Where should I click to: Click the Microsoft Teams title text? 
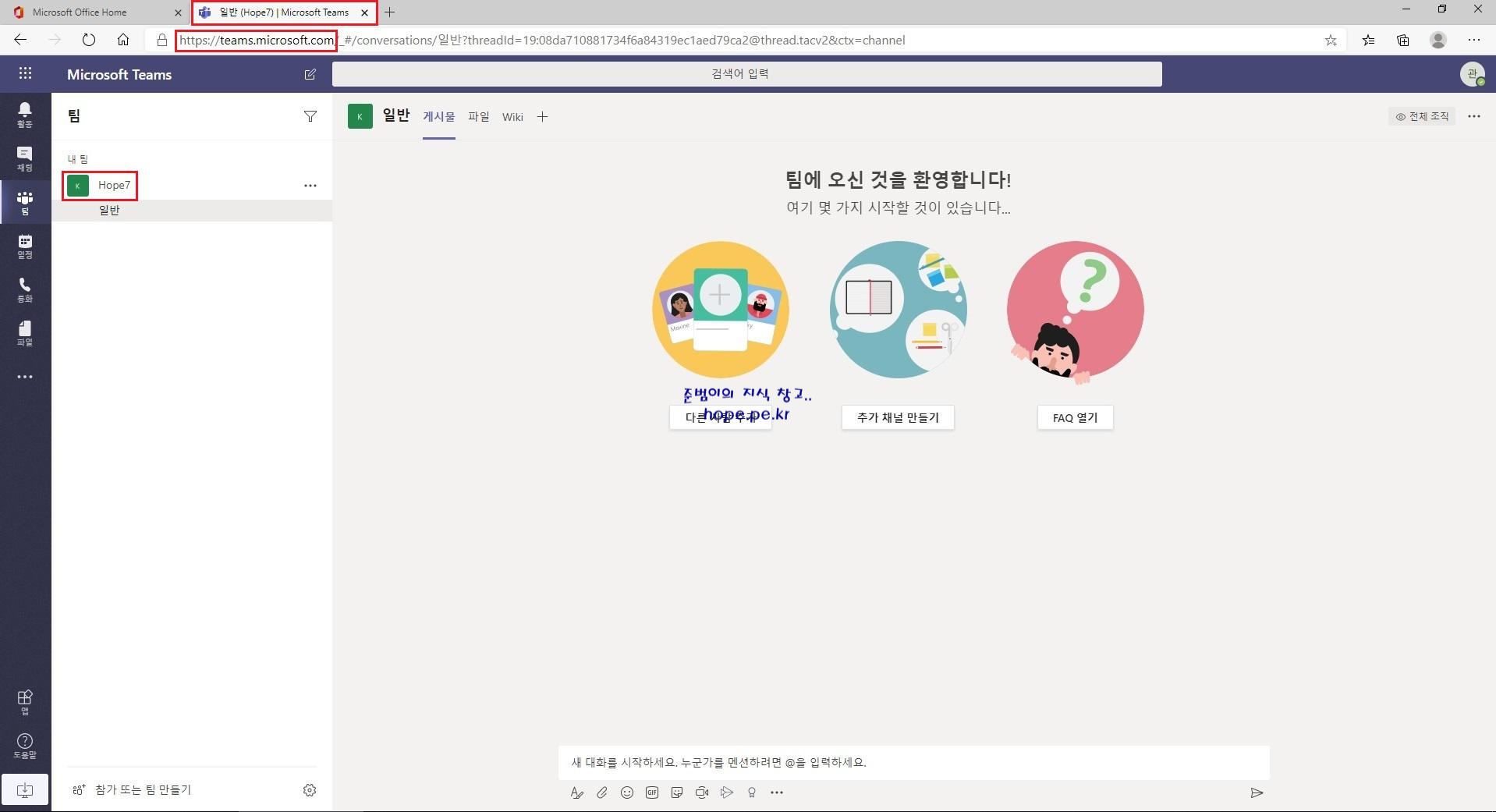119,75
